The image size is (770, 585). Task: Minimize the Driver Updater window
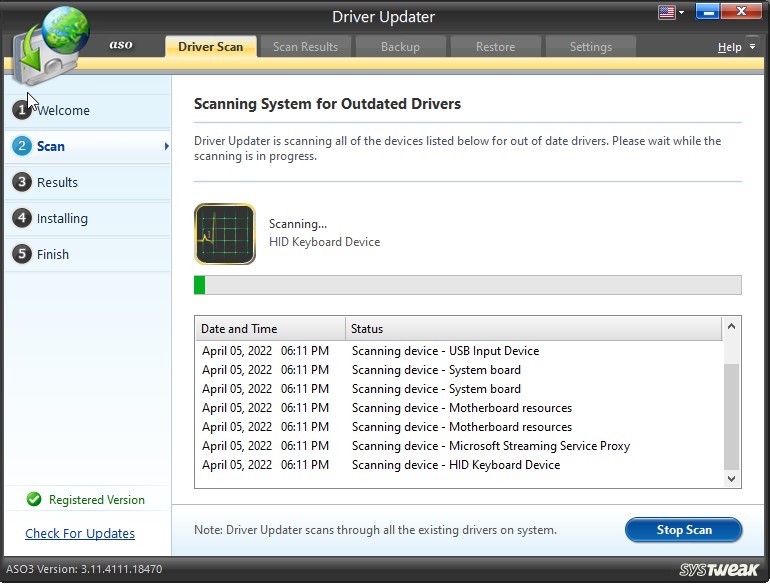tap(708, 12)
